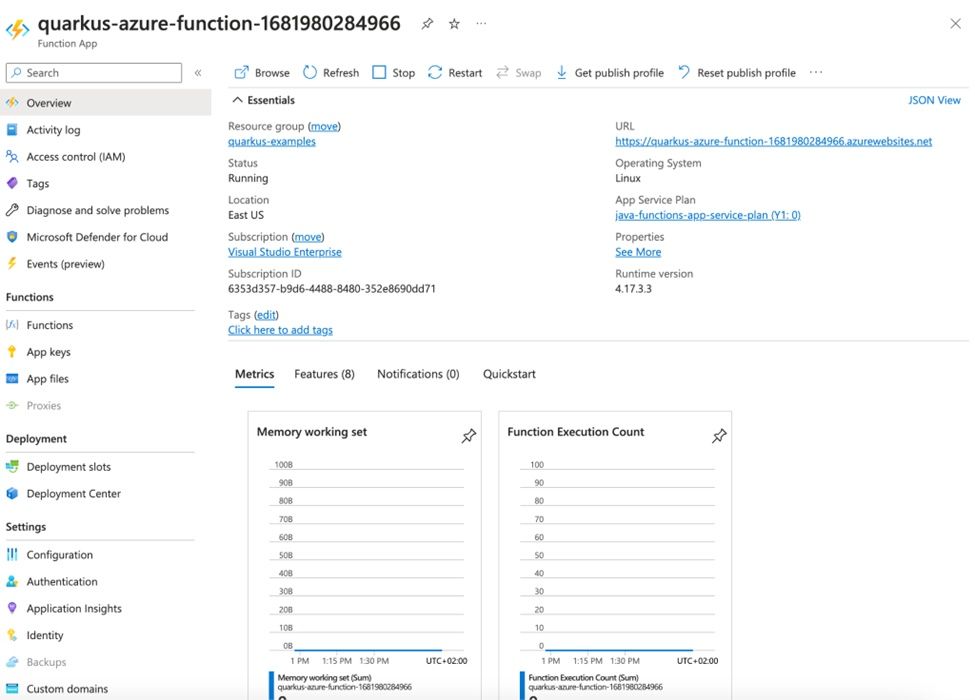
Task: Open the azurewebsites.net URL link
Action: 774,142
